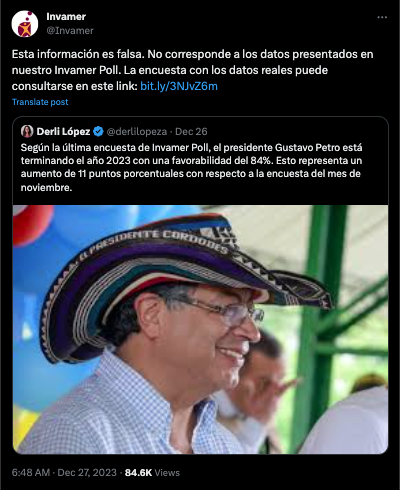This screenshot has height=490, width=400.
Task: Click the sombrero hat lettering in the photo
Action: click(x=157, y=242)
